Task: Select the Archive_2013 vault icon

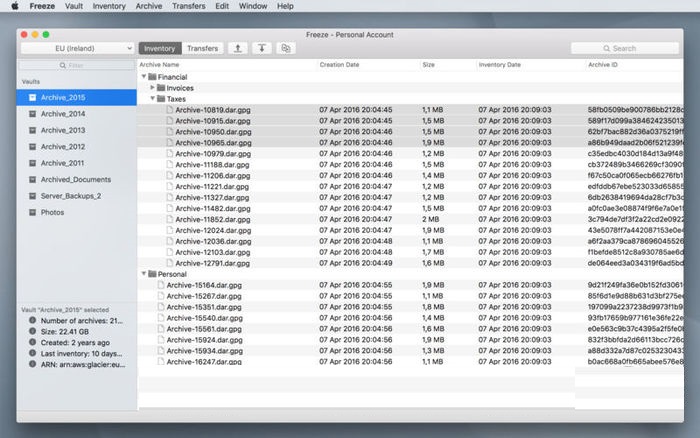Action: pyautogui.click(x=32, y=130)
